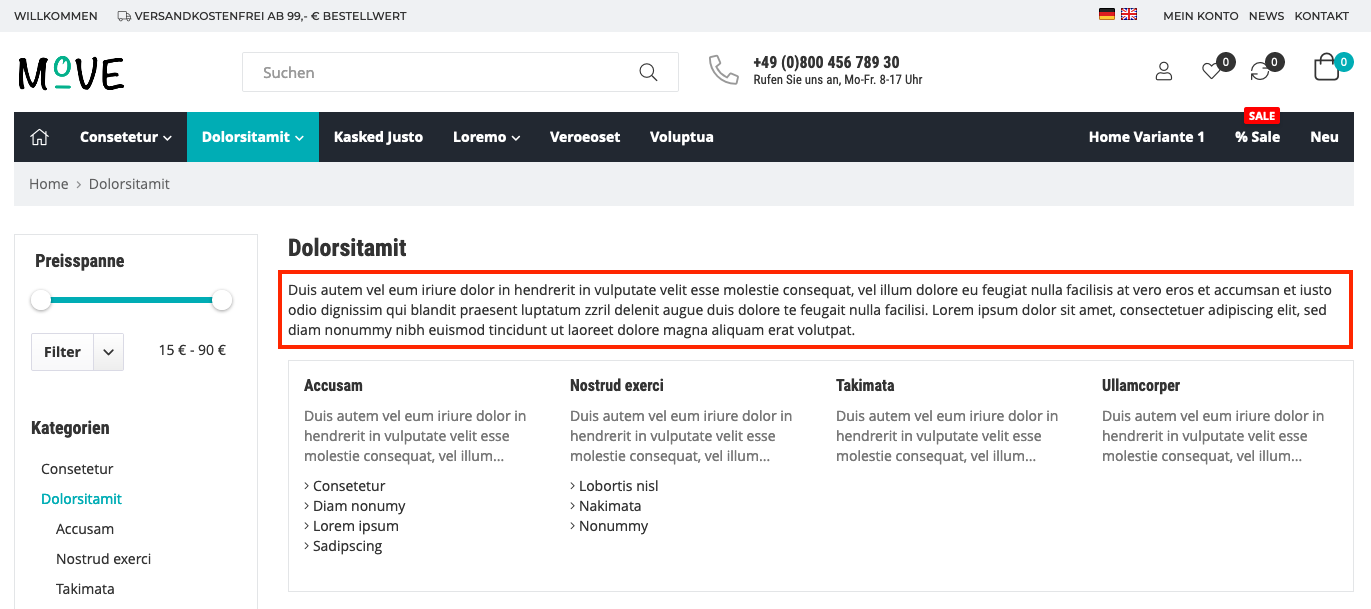This screenshot has width=1371, height=609.
Task: Open the dropdown arrow beside Filter
Action: click(108, 352)
